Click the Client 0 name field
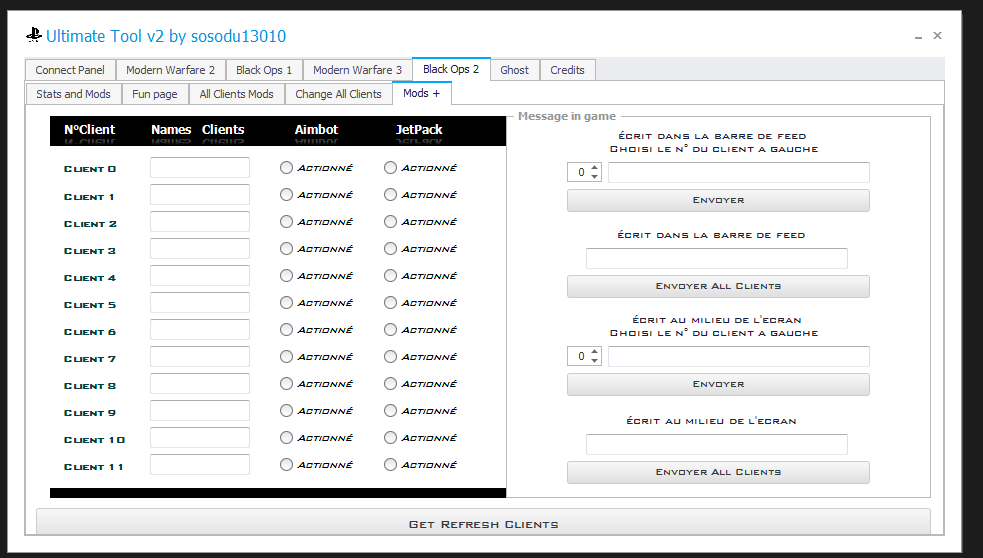The image size is (983, 558). click(200, 167)
